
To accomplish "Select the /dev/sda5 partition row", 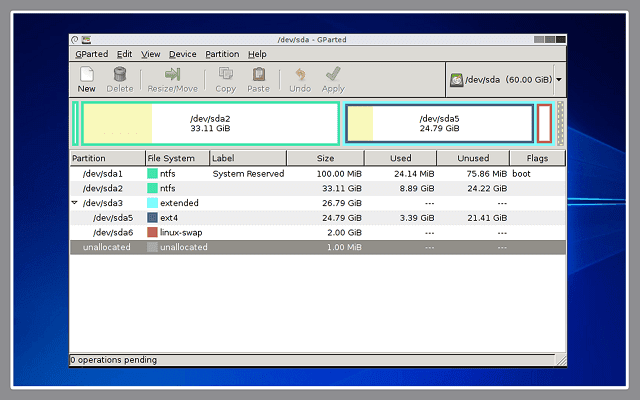I will pos(318,218).
